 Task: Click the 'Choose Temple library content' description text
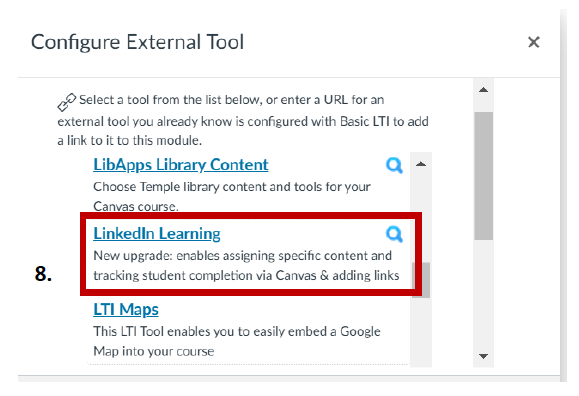[232, 197]
